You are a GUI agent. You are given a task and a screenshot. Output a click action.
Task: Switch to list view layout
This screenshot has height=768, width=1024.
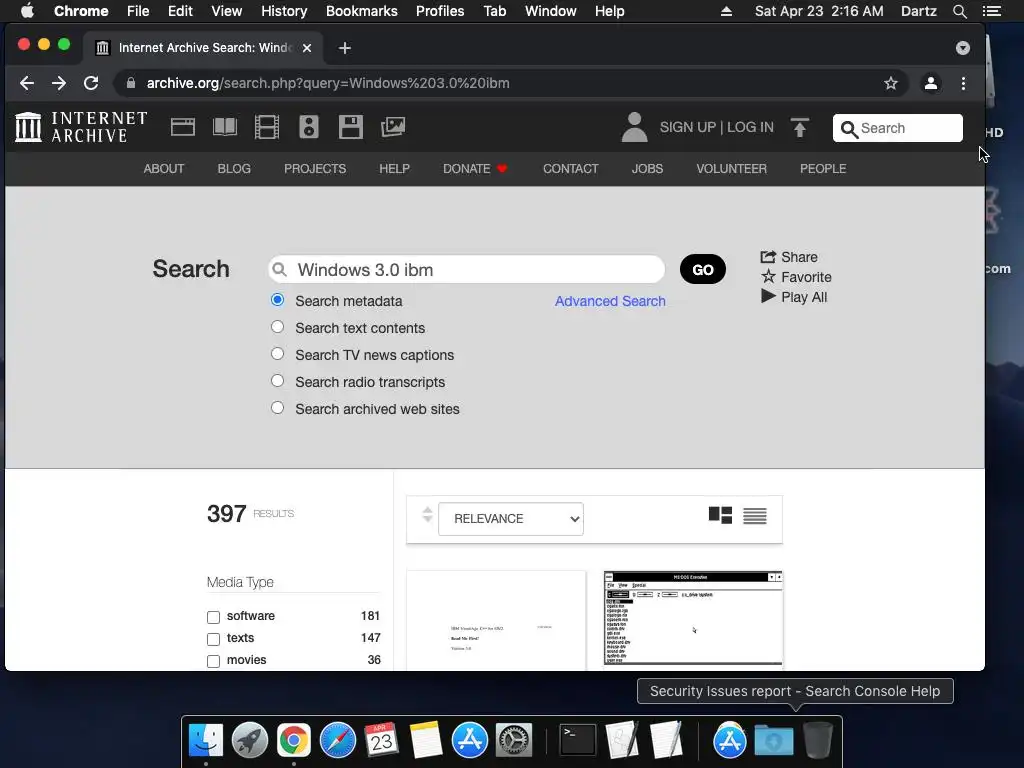755,516
